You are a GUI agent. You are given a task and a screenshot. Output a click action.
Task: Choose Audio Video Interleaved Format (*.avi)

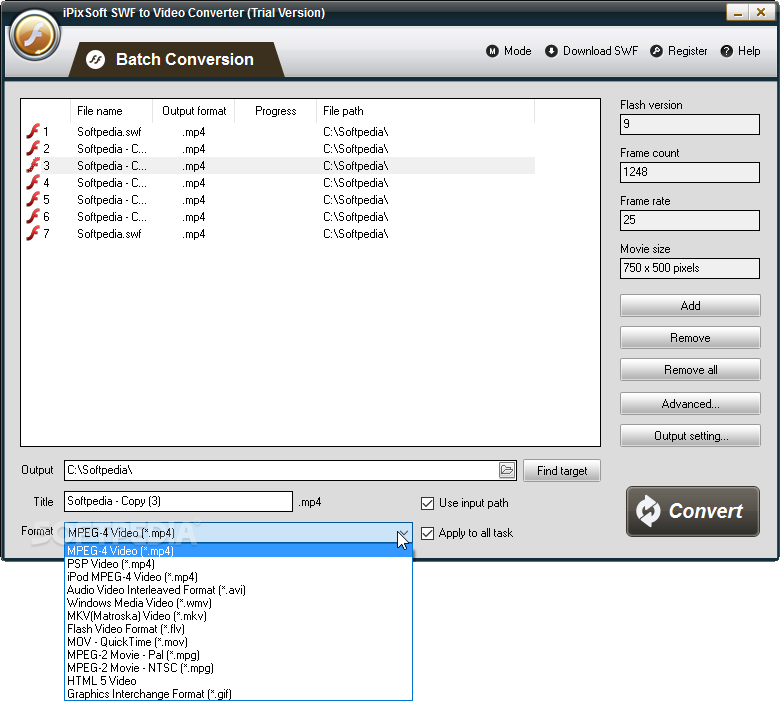point(238,590)
